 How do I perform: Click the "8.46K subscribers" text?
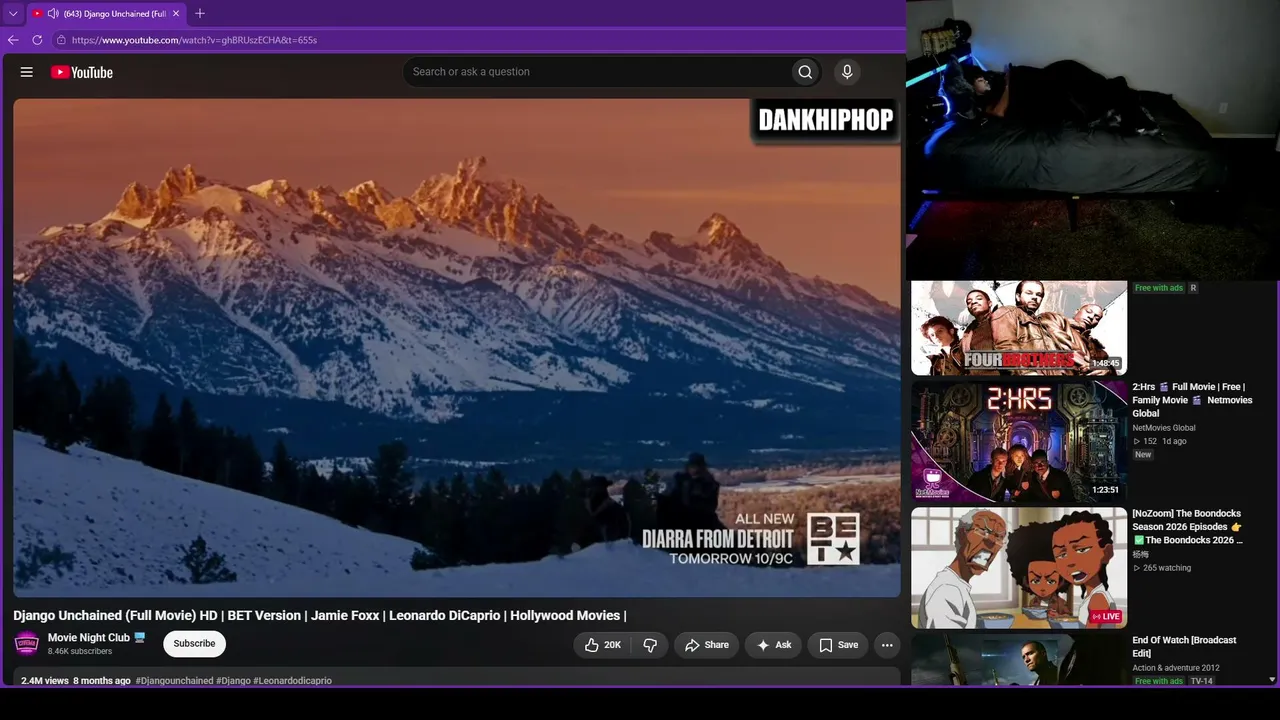[80, 652]
